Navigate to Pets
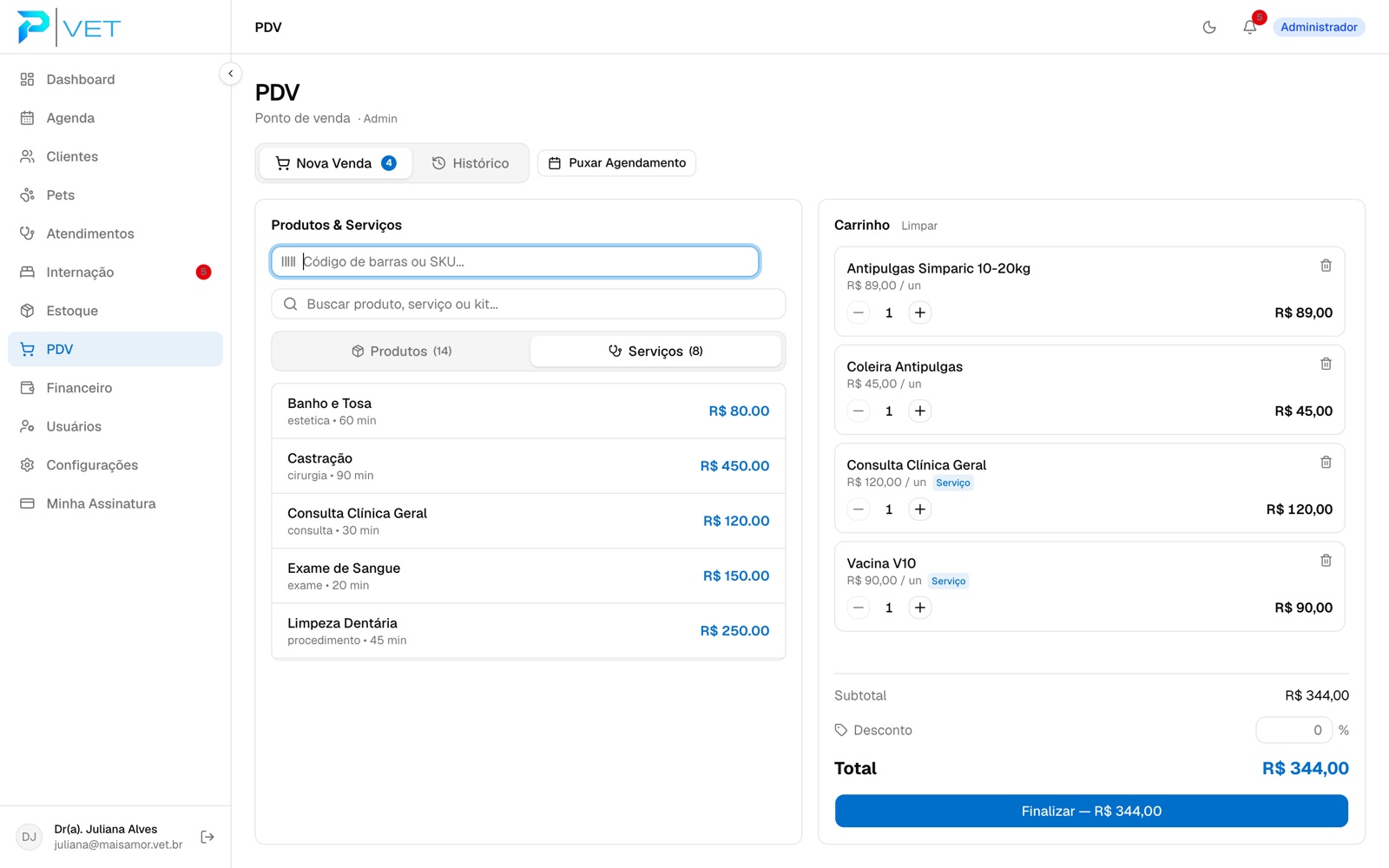The height and width of the screenshot is (868, 1389). [115, 195]
